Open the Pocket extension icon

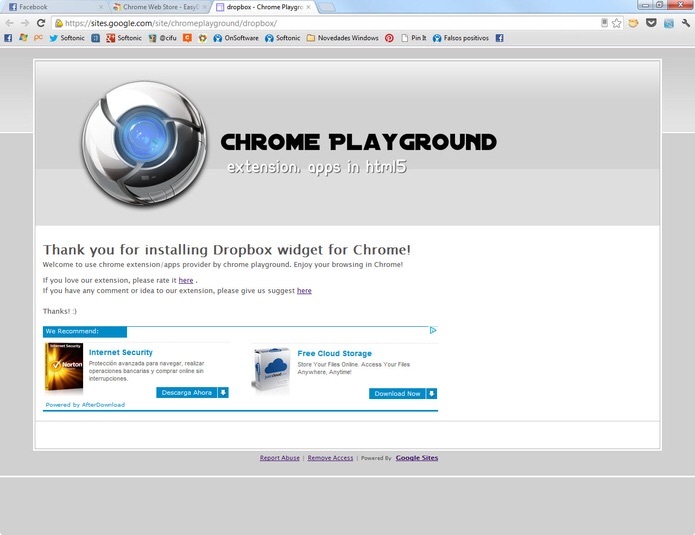[x=651, y=23]
